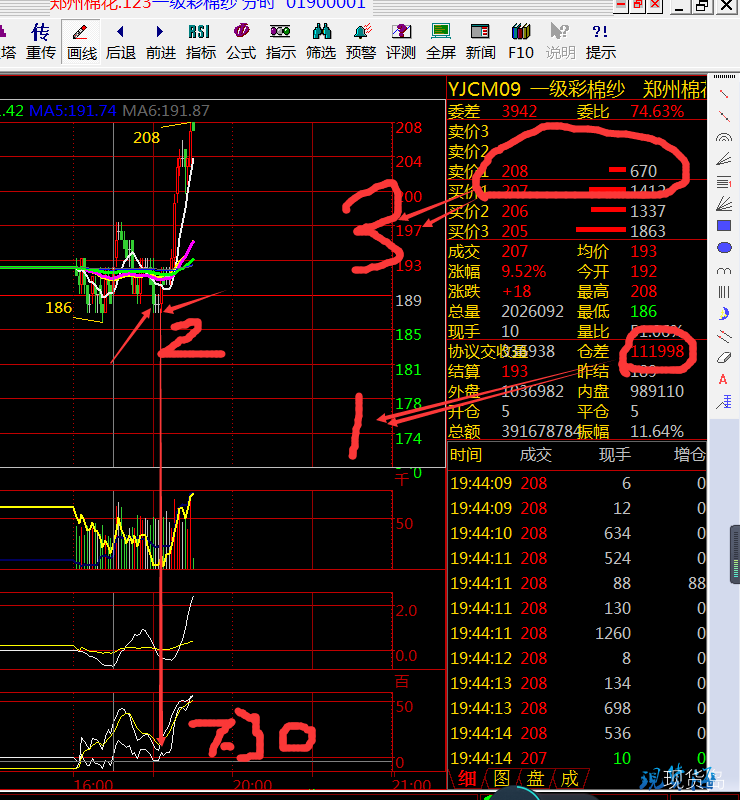Switch to the 盘 tab
740x800 pixels.
tap(535, 779)
